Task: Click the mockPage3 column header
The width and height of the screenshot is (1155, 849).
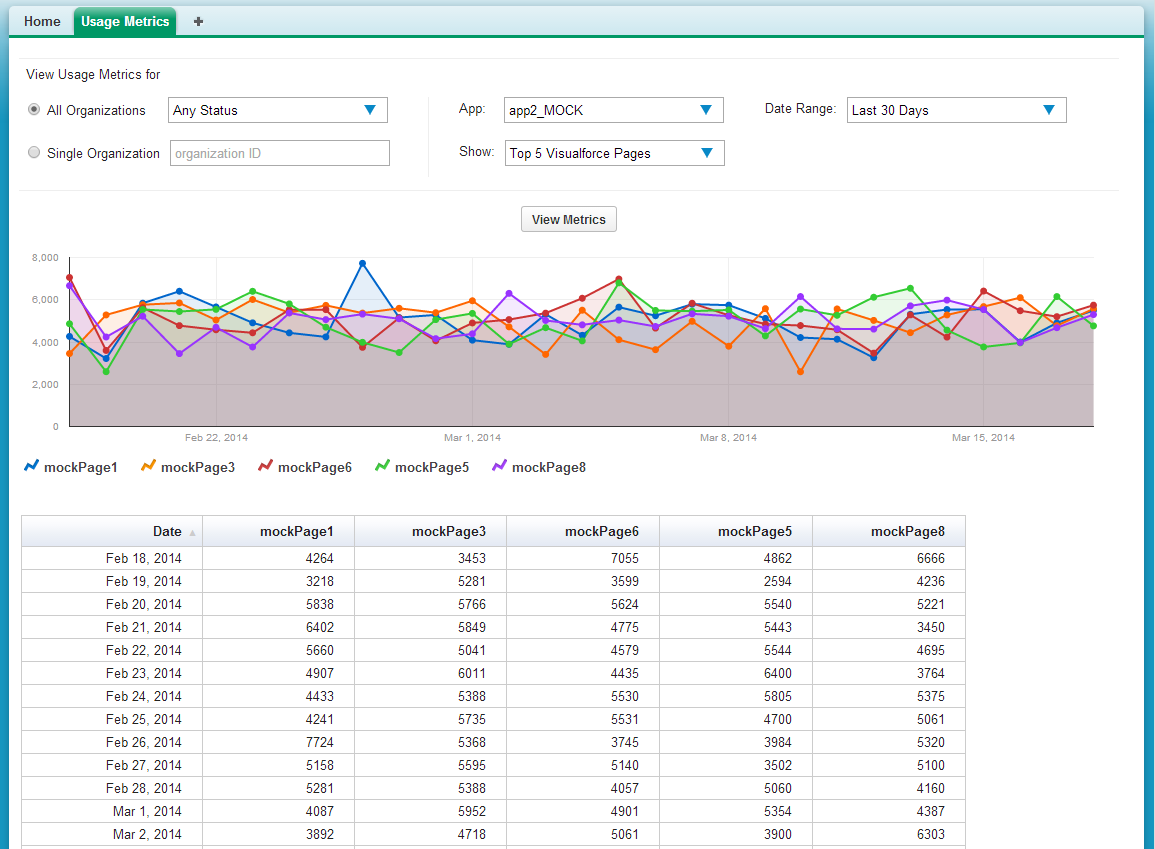Action: (x=430, y=532)
